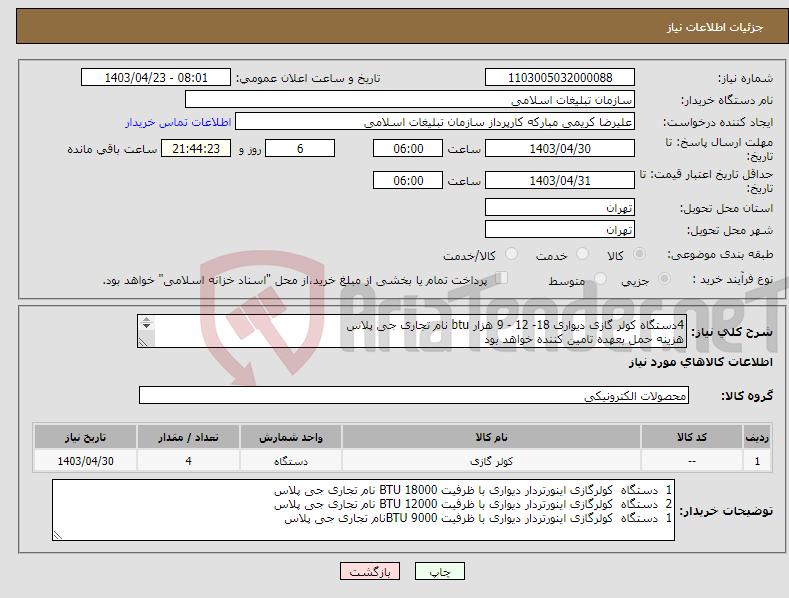Click the کد کالا column header
The image size is (789, 598).
(x=692, y=437)
